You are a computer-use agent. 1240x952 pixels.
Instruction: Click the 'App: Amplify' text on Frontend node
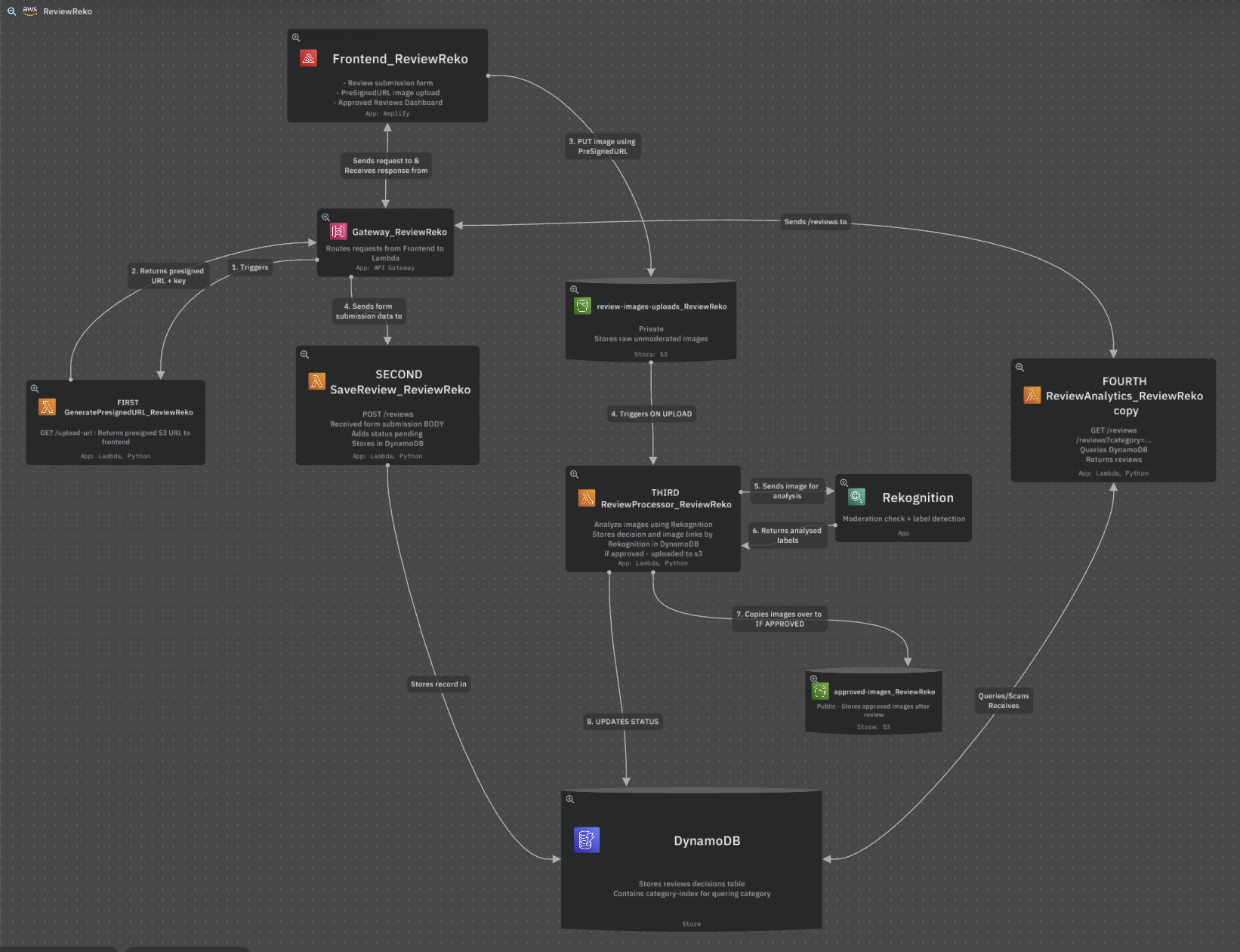pyautogui.click(x=387, y=114)
